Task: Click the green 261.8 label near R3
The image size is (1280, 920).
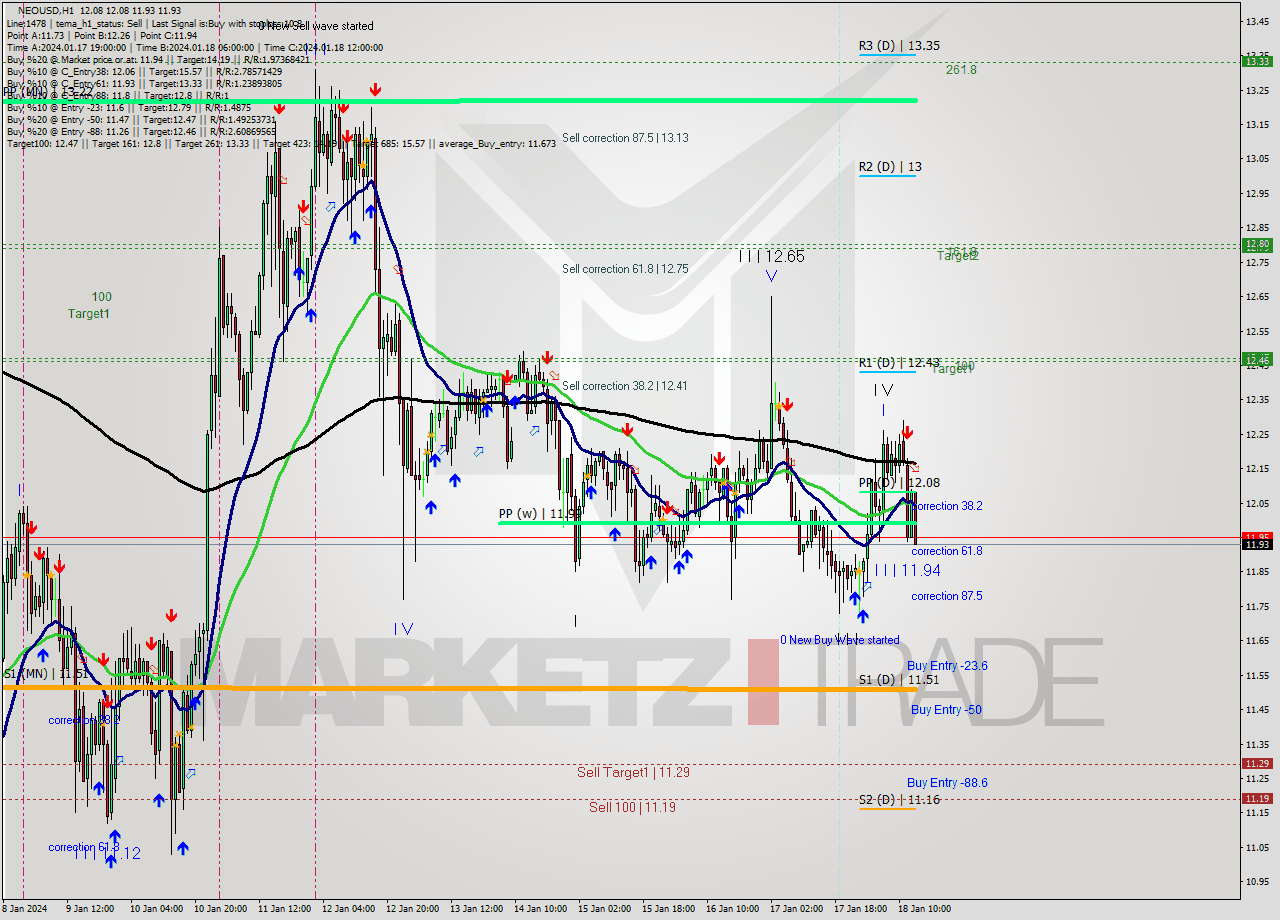Action: point(961,70)
